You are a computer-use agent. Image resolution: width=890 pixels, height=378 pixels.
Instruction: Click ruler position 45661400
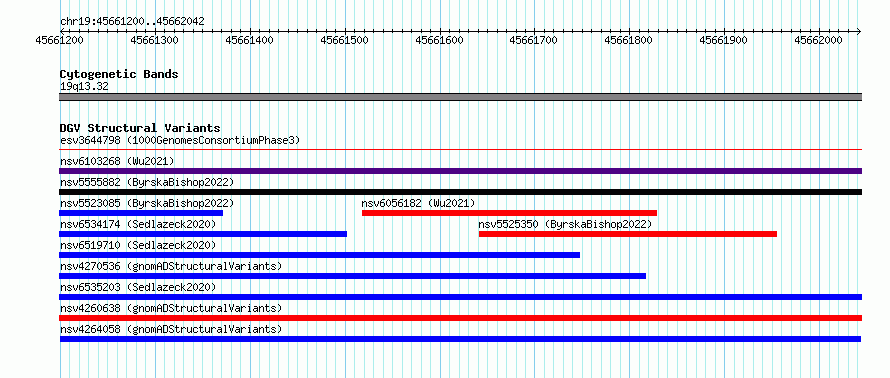click(x=249, y=40)
